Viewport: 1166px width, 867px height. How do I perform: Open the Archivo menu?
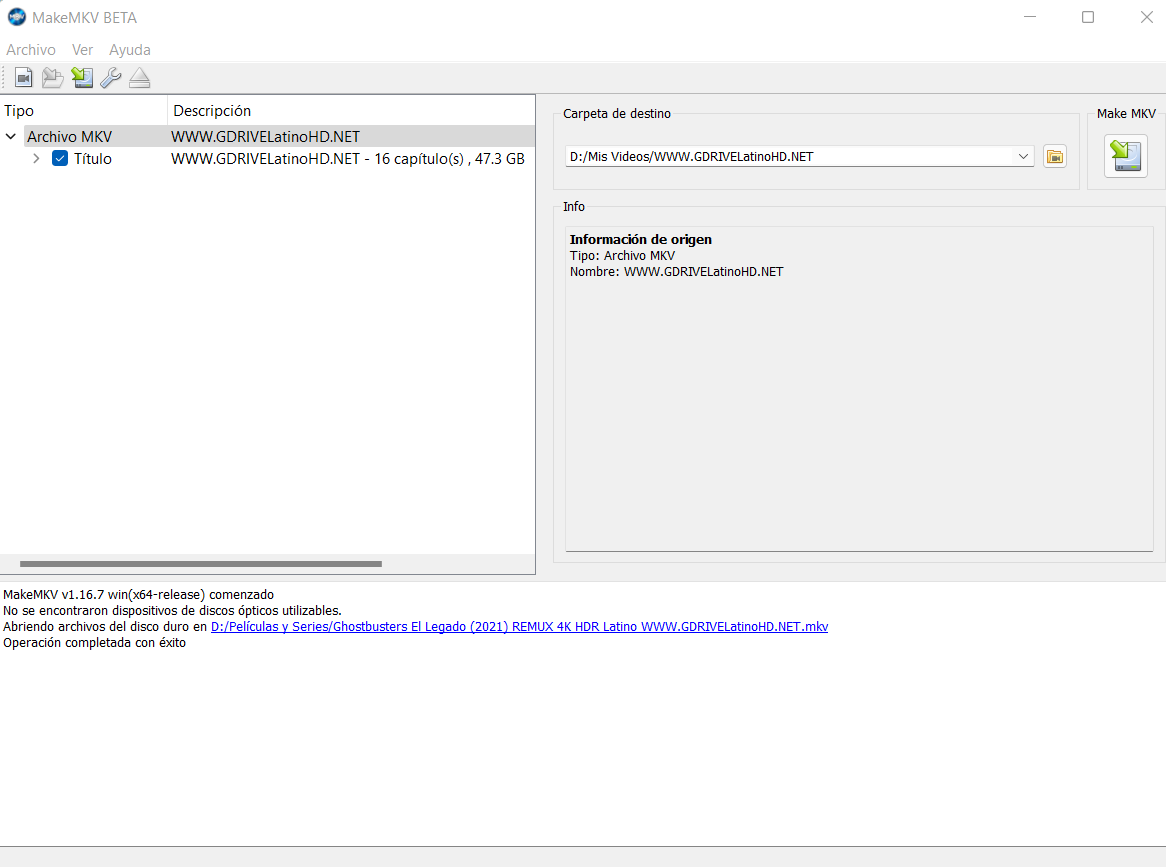(30, 50)
